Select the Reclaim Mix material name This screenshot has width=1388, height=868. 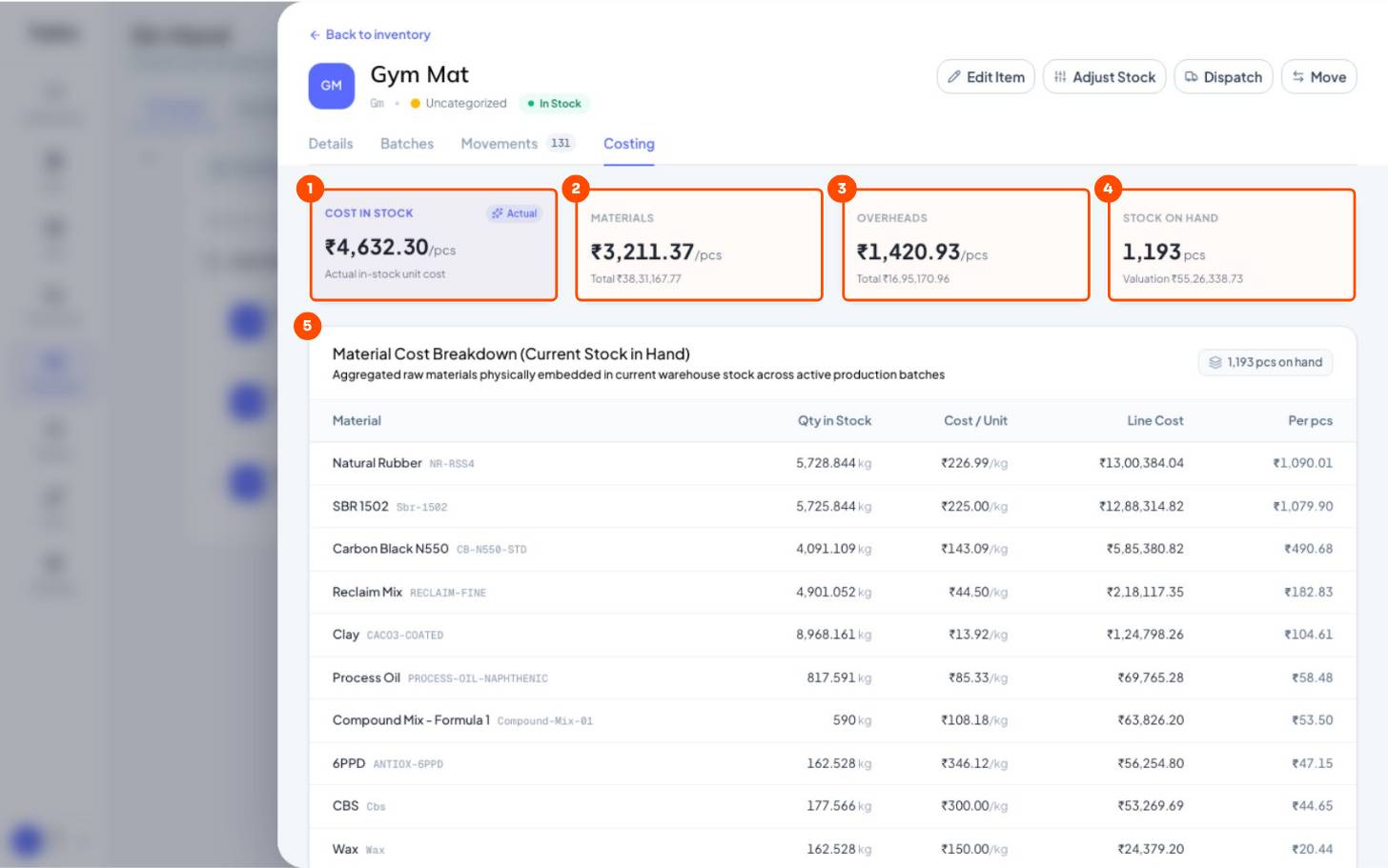tap(367, 592)
